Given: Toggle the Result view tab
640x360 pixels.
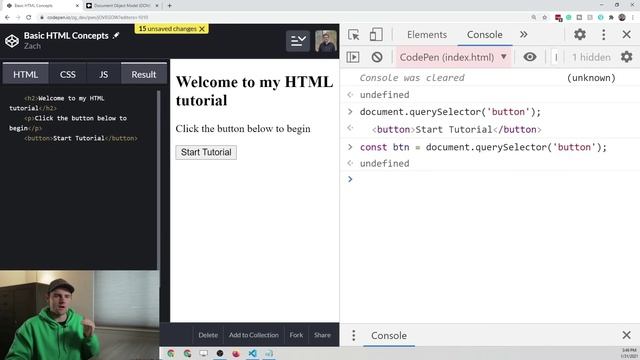Looking at the screenshot, I should (x=144, y=74).
